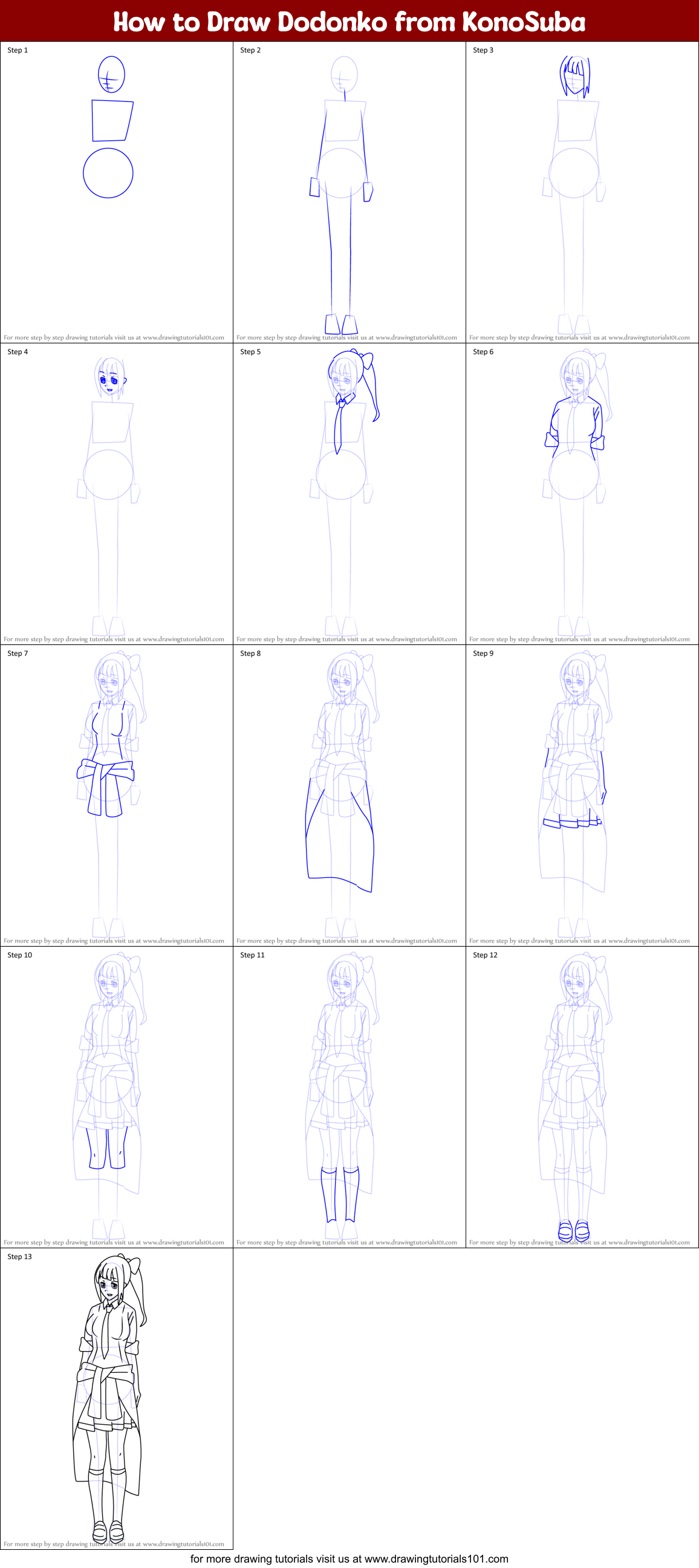Viewport: 699px width, 1568px height.
Task: Click the Step 3 panel 'For more step by step' caption
Action: [580, 337]
